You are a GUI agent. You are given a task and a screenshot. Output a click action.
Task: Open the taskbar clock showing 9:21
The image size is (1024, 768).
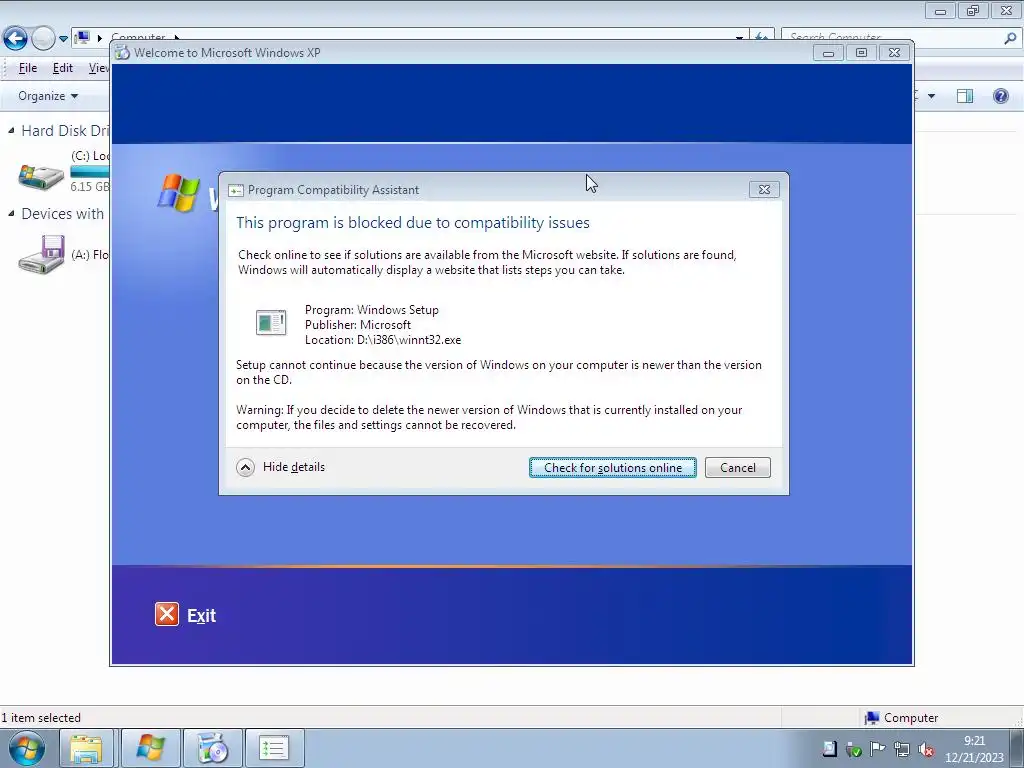pos(974,749)
